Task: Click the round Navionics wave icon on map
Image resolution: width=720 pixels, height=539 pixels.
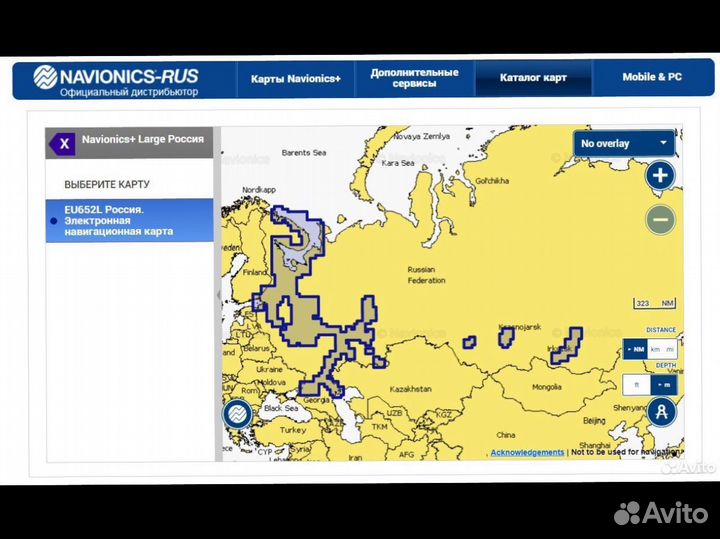Action: tap(237, 414)
